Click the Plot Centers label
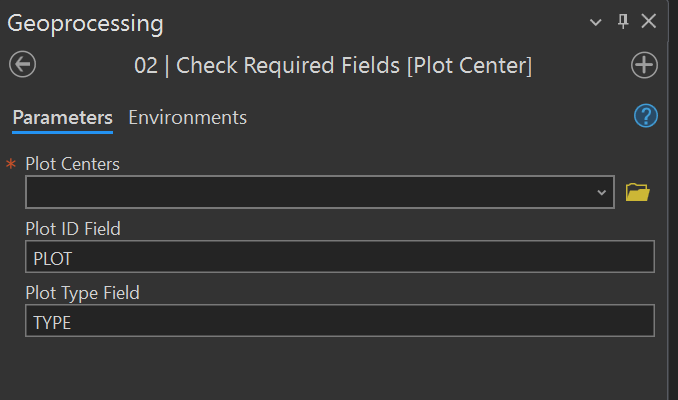678x400 pixels. [x=72, y=164]
